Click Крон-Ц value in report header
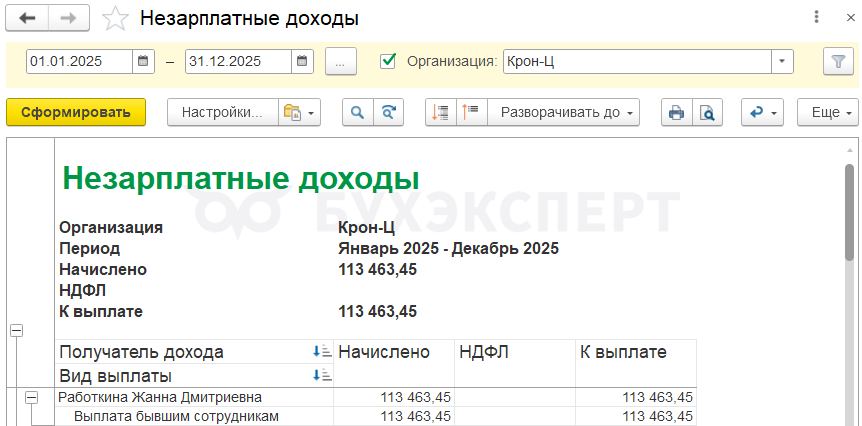862x426 pixels. [x=366, y=228]
